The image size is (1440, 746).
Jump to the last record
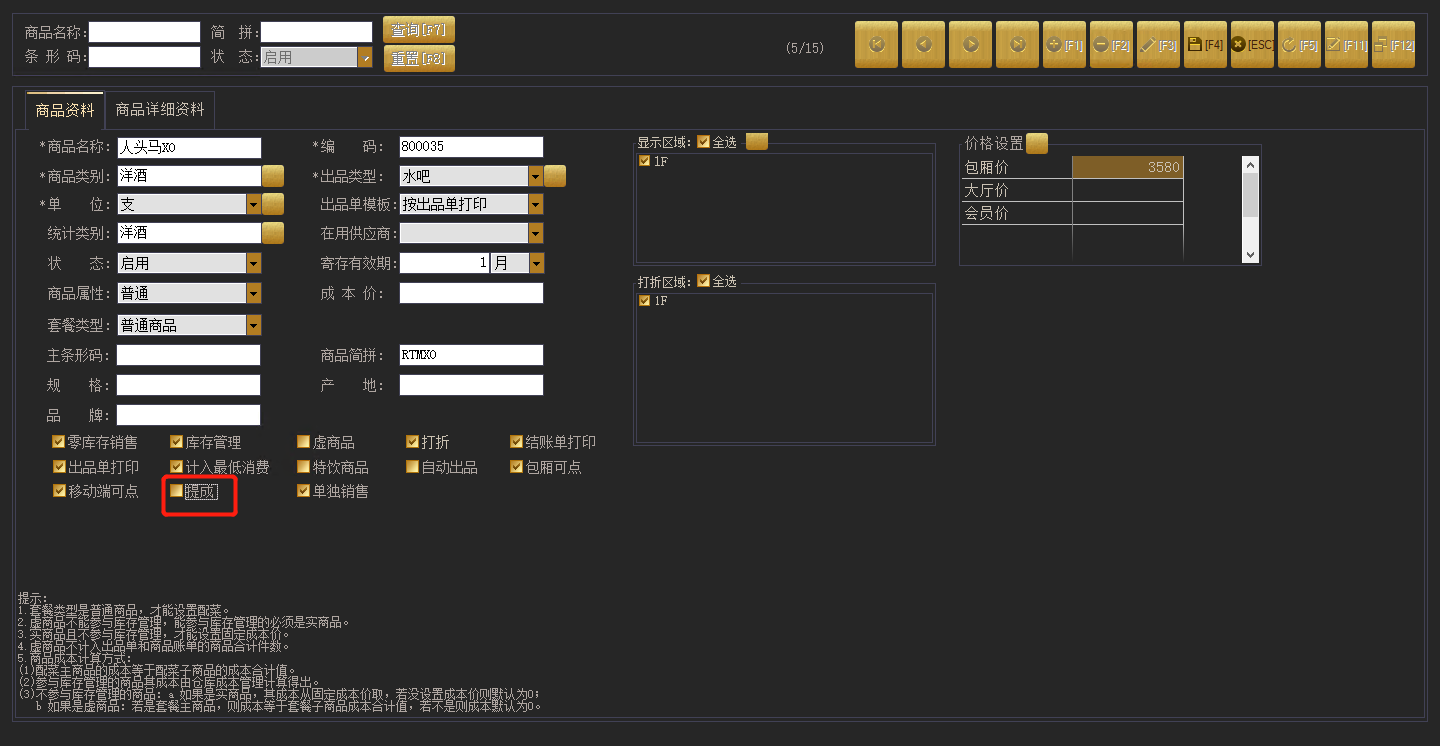pos(1018,45)
